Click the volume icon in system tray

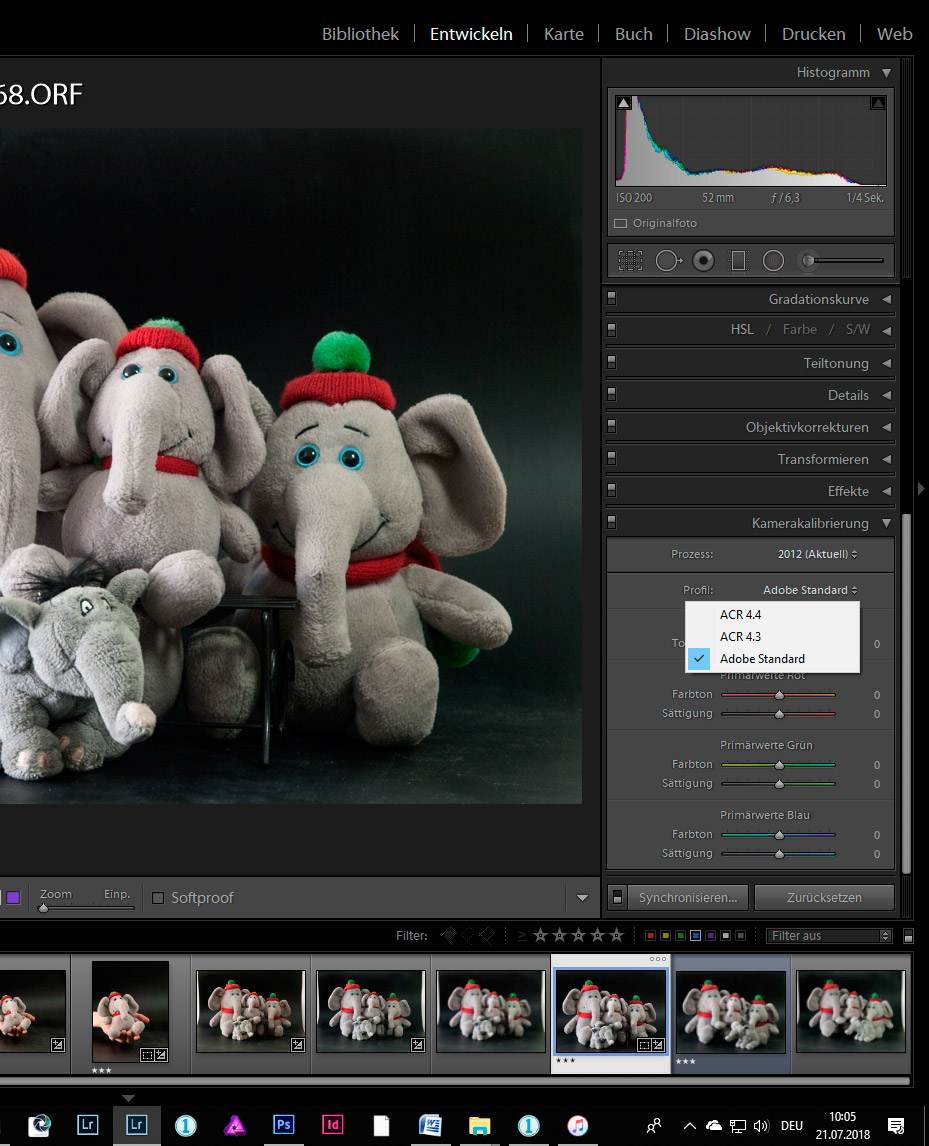(761, 1126)
